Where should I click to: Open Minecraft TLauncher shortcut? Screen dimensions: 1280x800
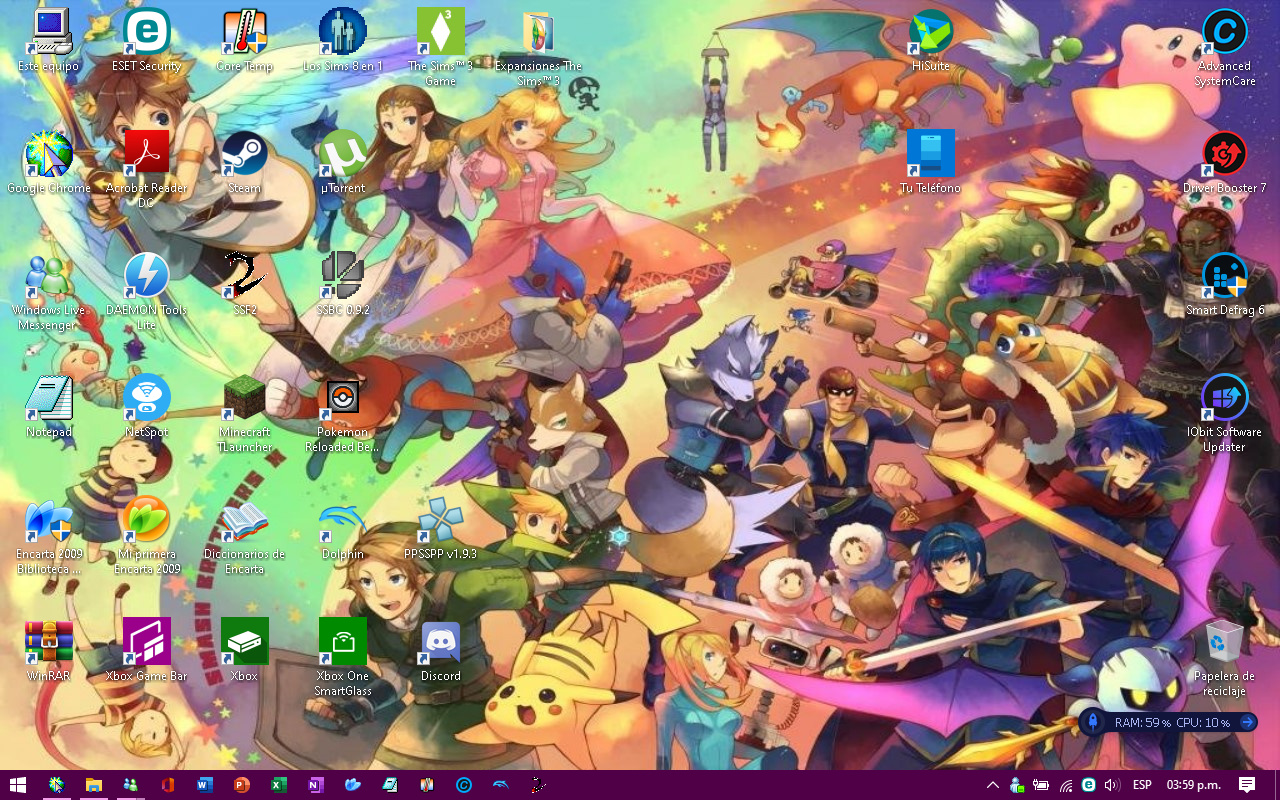[x=245, y=413]
